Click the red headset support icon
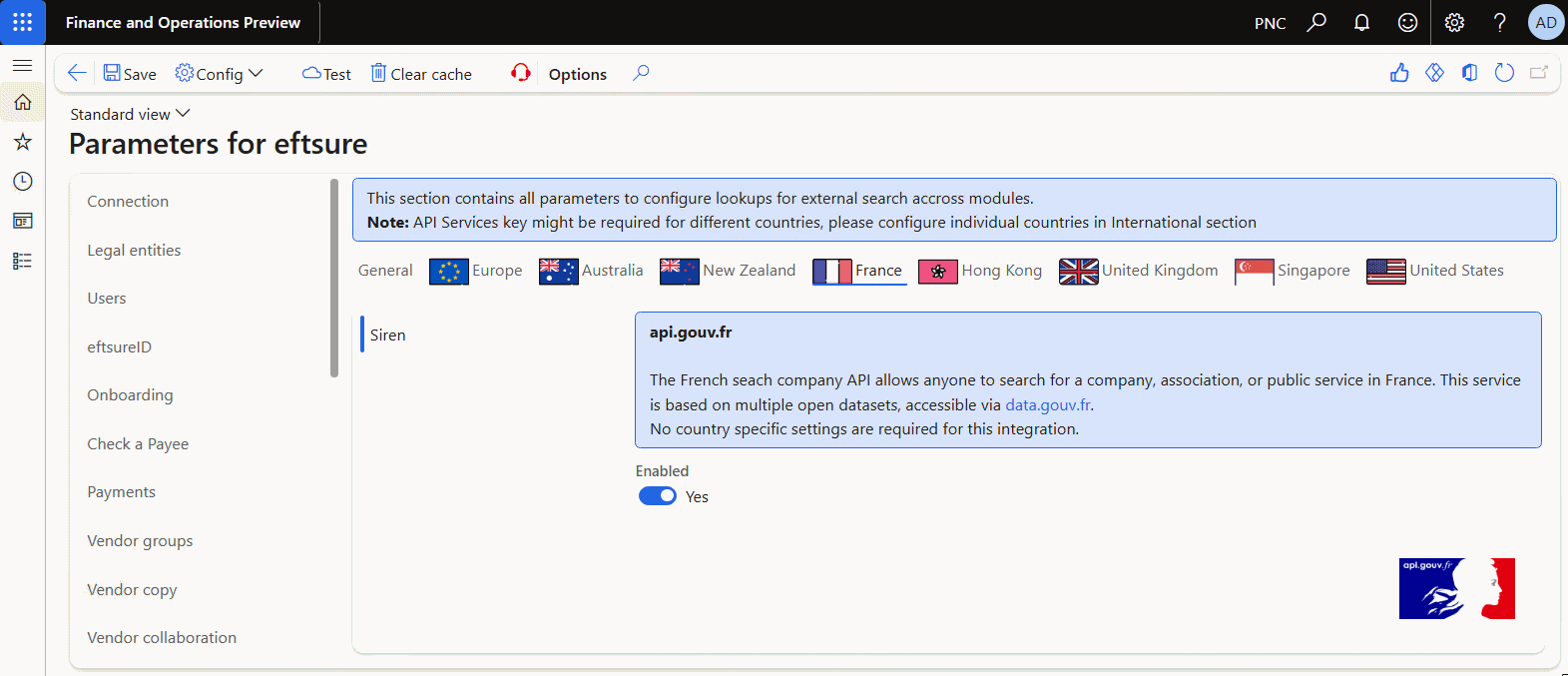Screen dimensions: 1568x676 tap(521, 73)
